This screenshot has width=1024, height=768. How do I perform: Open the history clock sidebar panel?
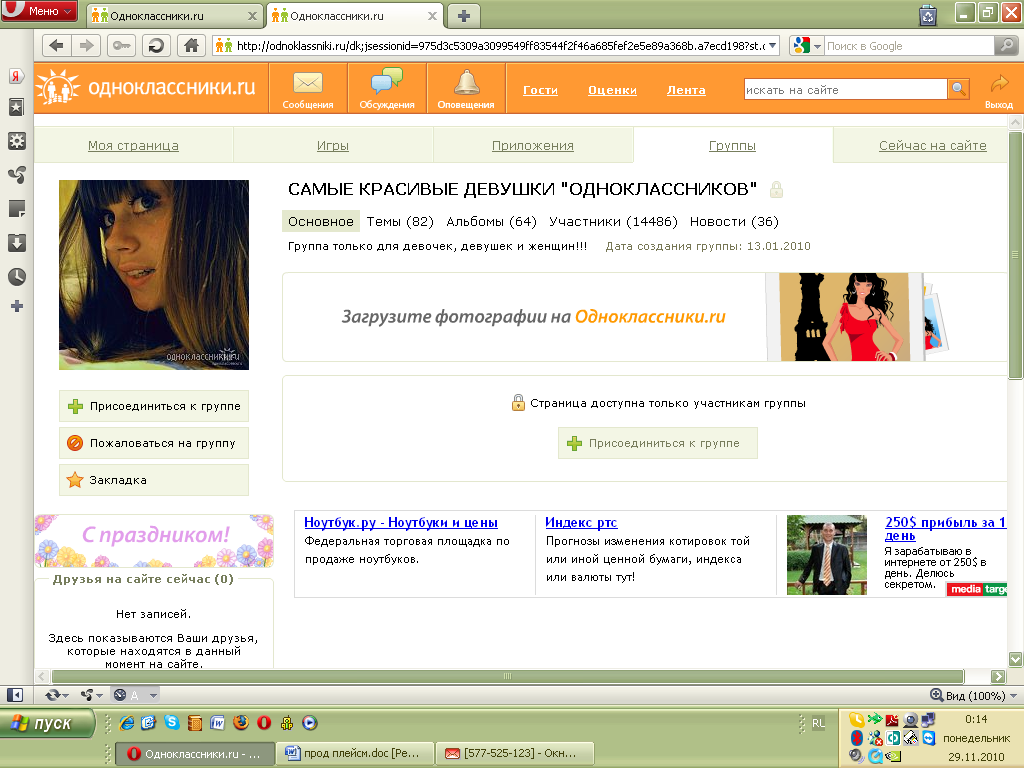click(16, 277)
